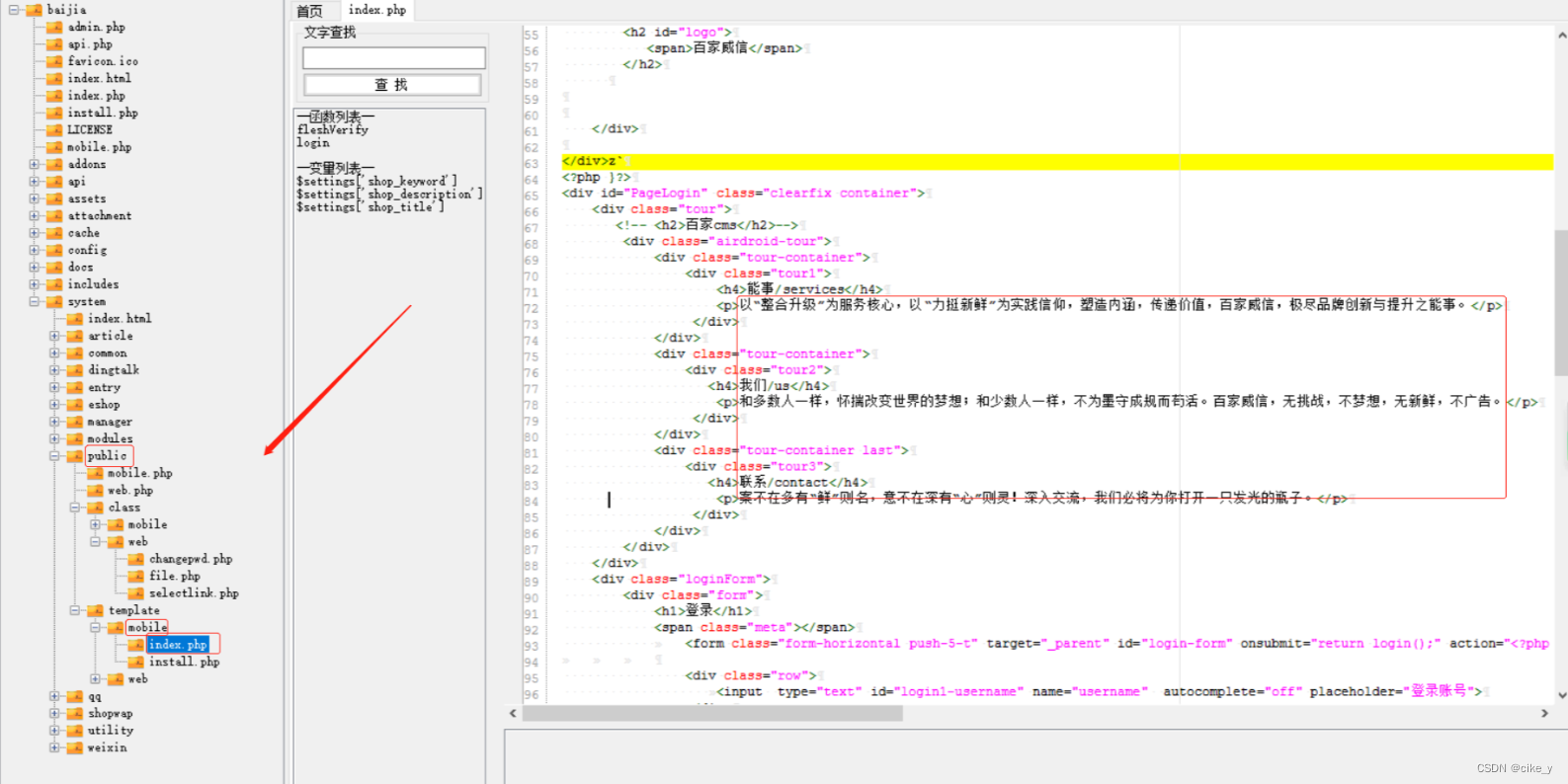Click the shopwap folder icon
The height and width of the screenshot is (784, 1568).
[74, 713]
